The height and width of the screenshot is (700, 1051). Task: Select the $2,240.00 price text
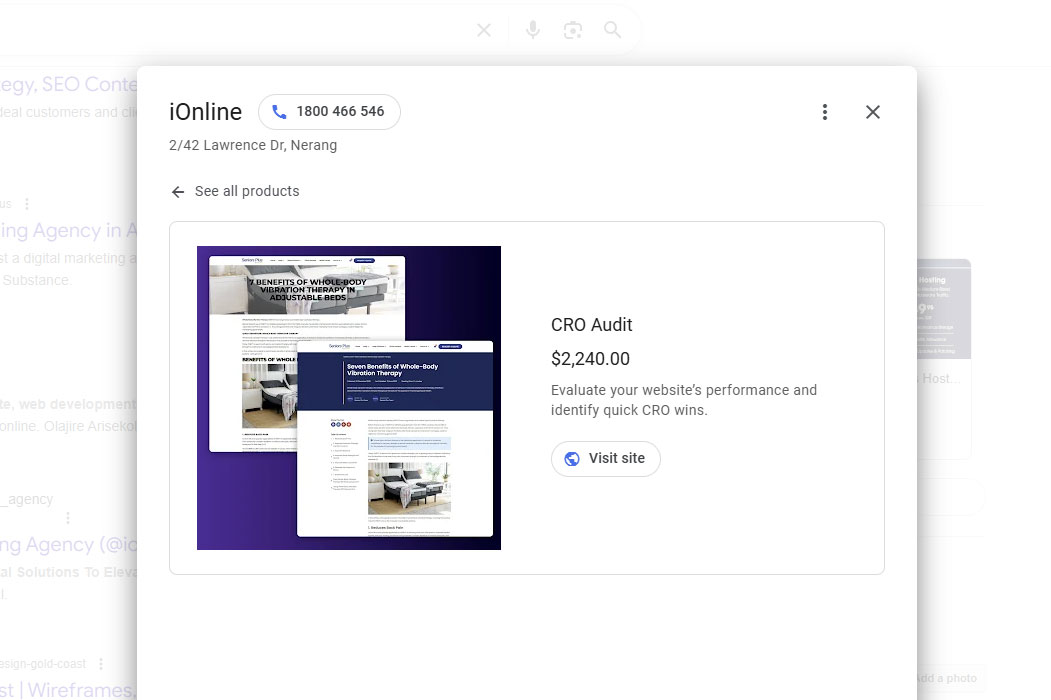(x=590, y=359)
